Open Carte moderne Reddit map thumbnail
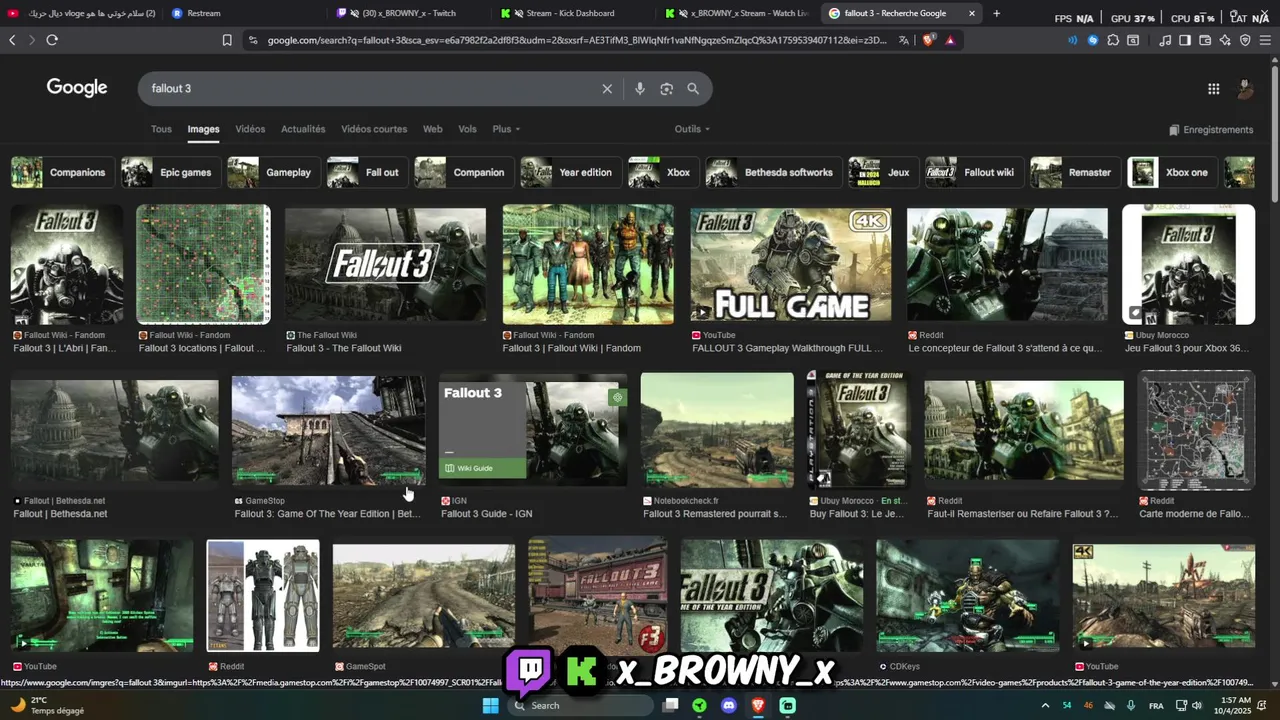1280x720 pixels. click(1196, 430)
